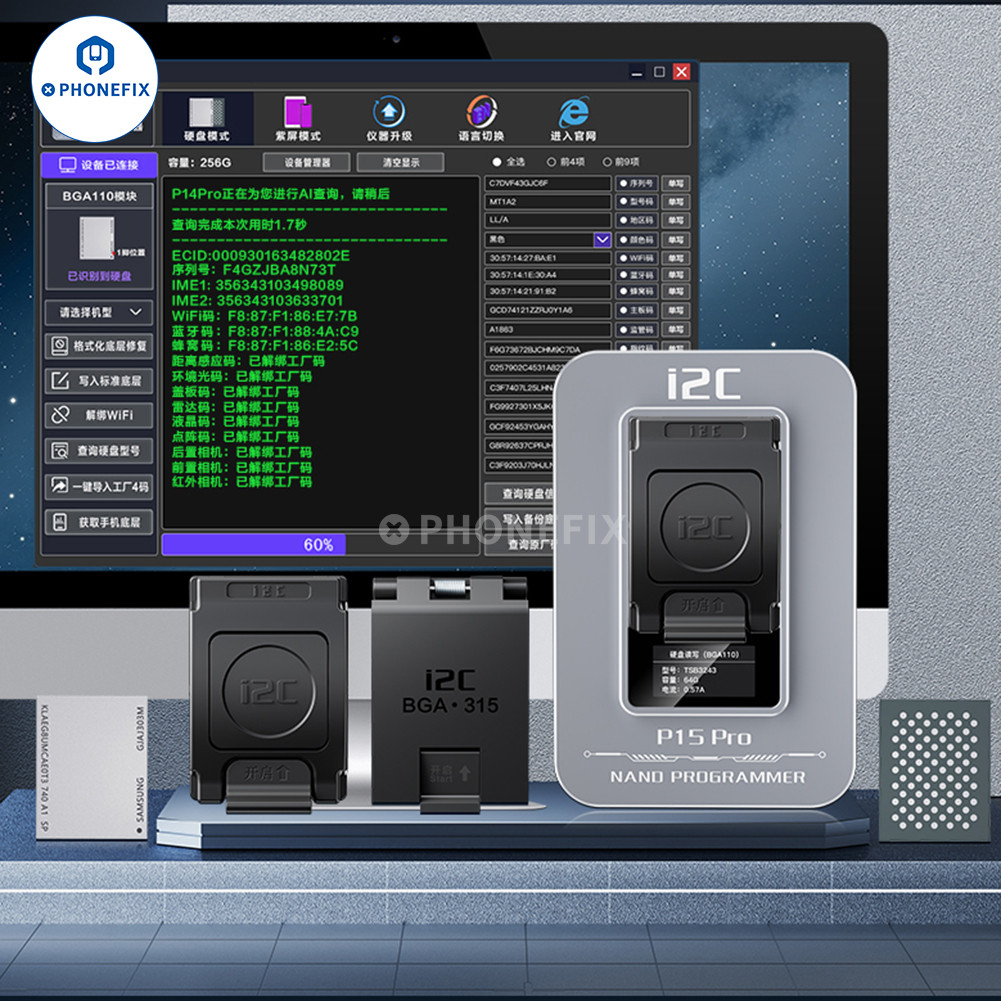The image size is (1001, 1001).
Task: Click 格式化底层修复 format repair button
Action: [99, 346]
